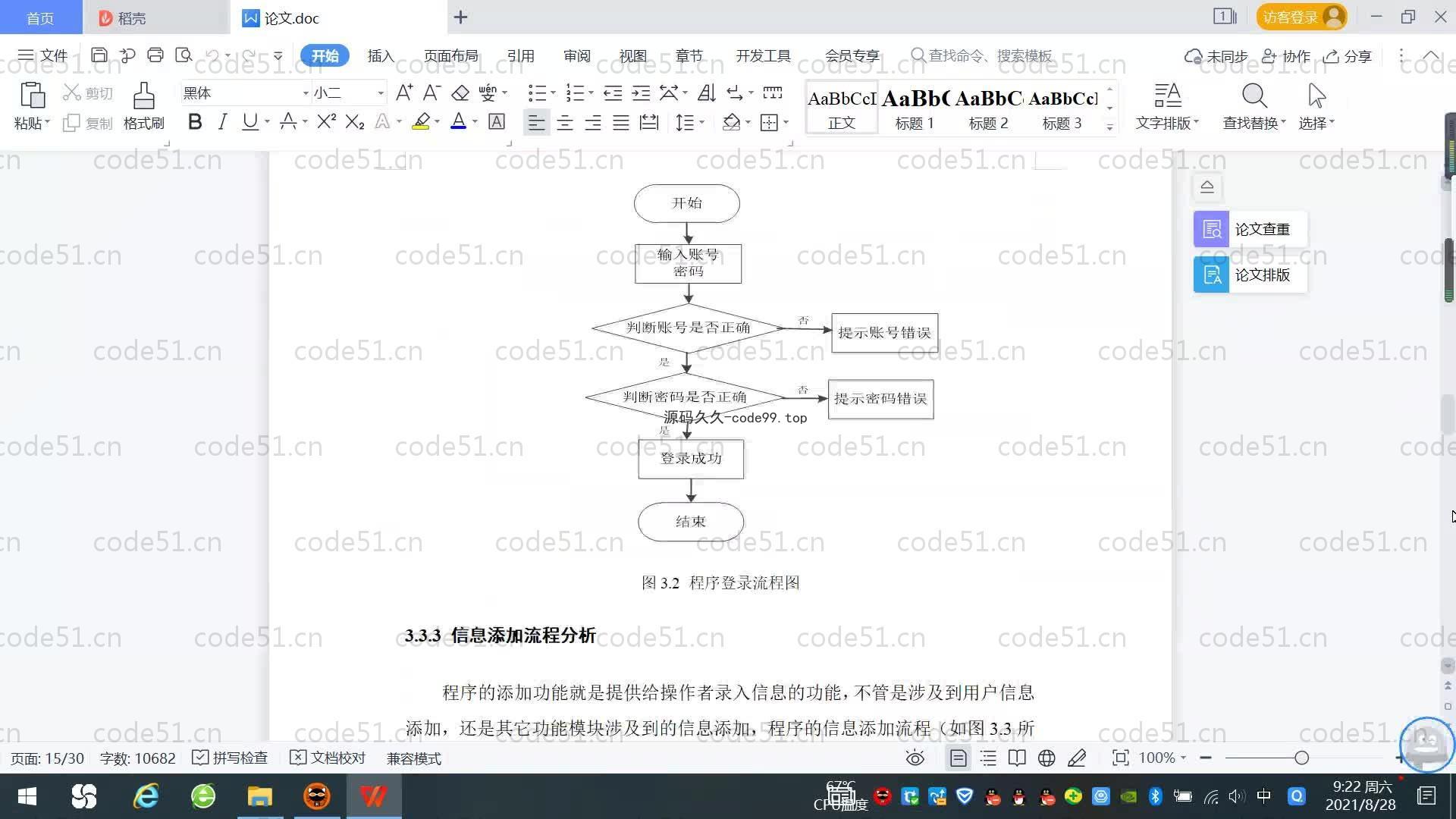Apply subscript formatting
This screenshot has height=819, width=1456.
click(355, 121)
